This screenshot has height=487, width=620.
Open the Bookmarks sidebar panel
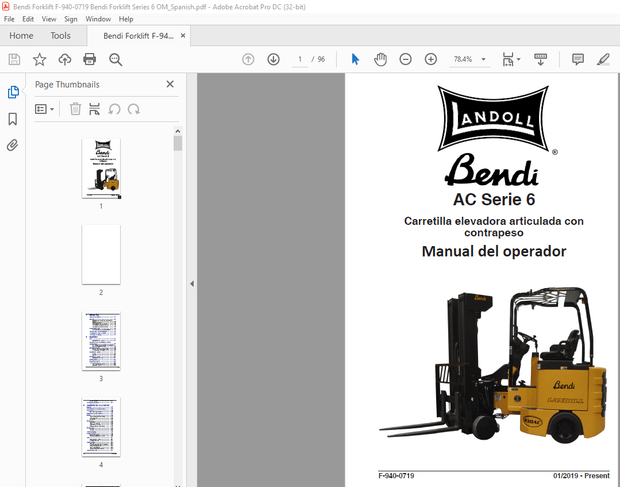pyautogui.click(x=13, y=119)
